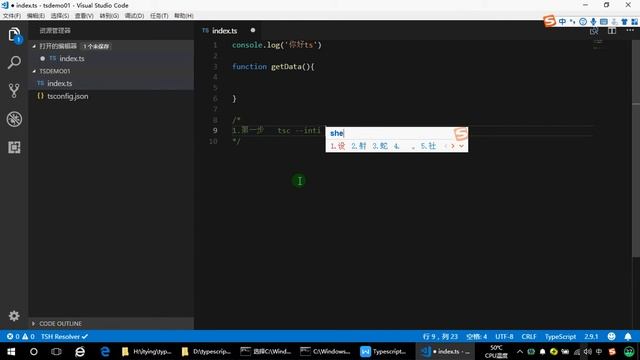Toggle punctuation mode on the Sogou toolbar
This screenshot has height=360, width=640.
(573, 21)
